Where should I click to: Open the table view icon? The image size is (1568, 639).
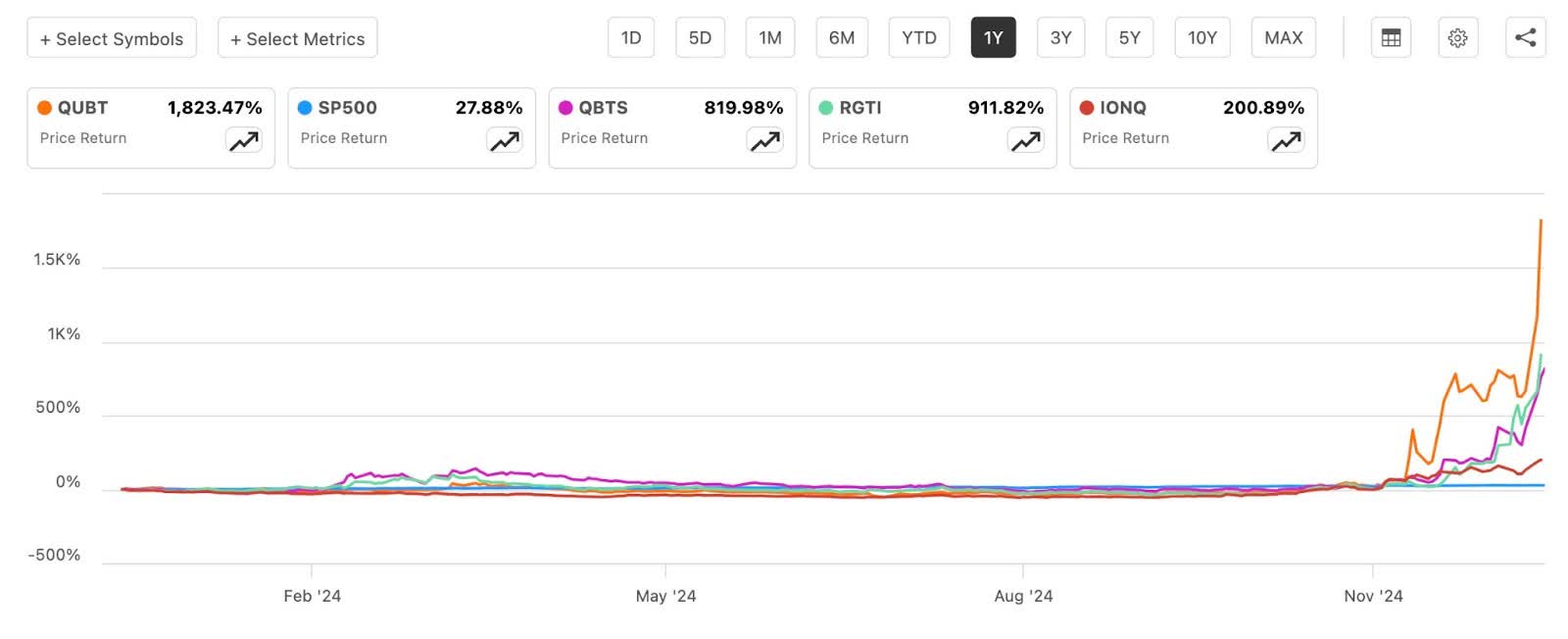coord(1391,38)
